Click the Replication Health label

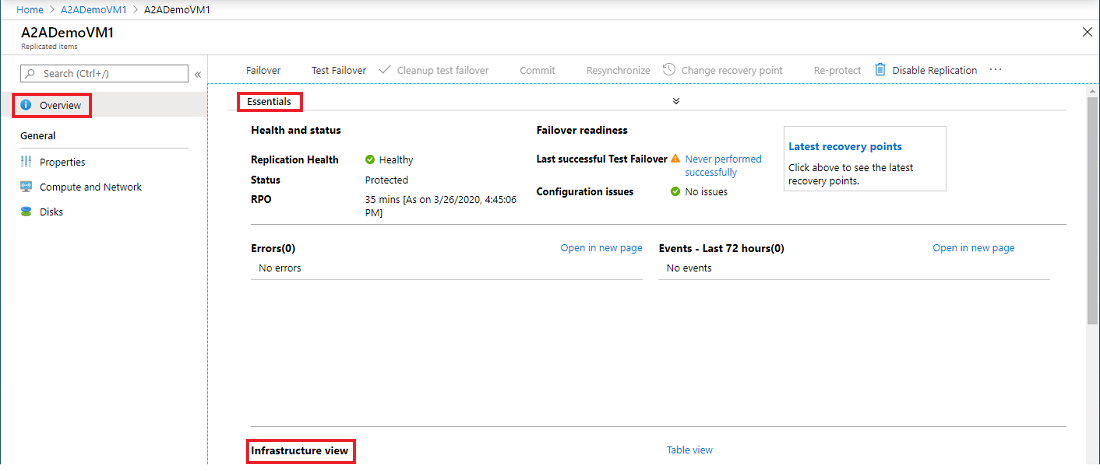[x=295, y=159]
